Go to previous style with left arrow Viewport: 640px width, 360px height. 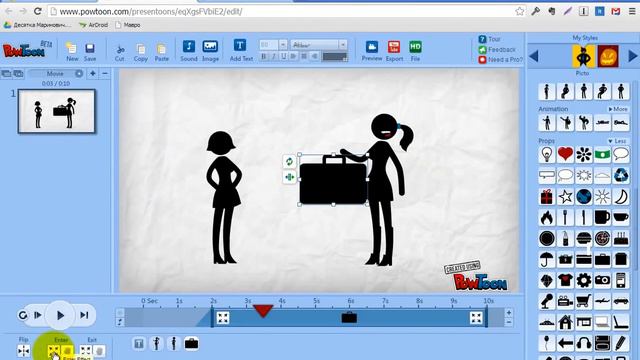(533, 56)
